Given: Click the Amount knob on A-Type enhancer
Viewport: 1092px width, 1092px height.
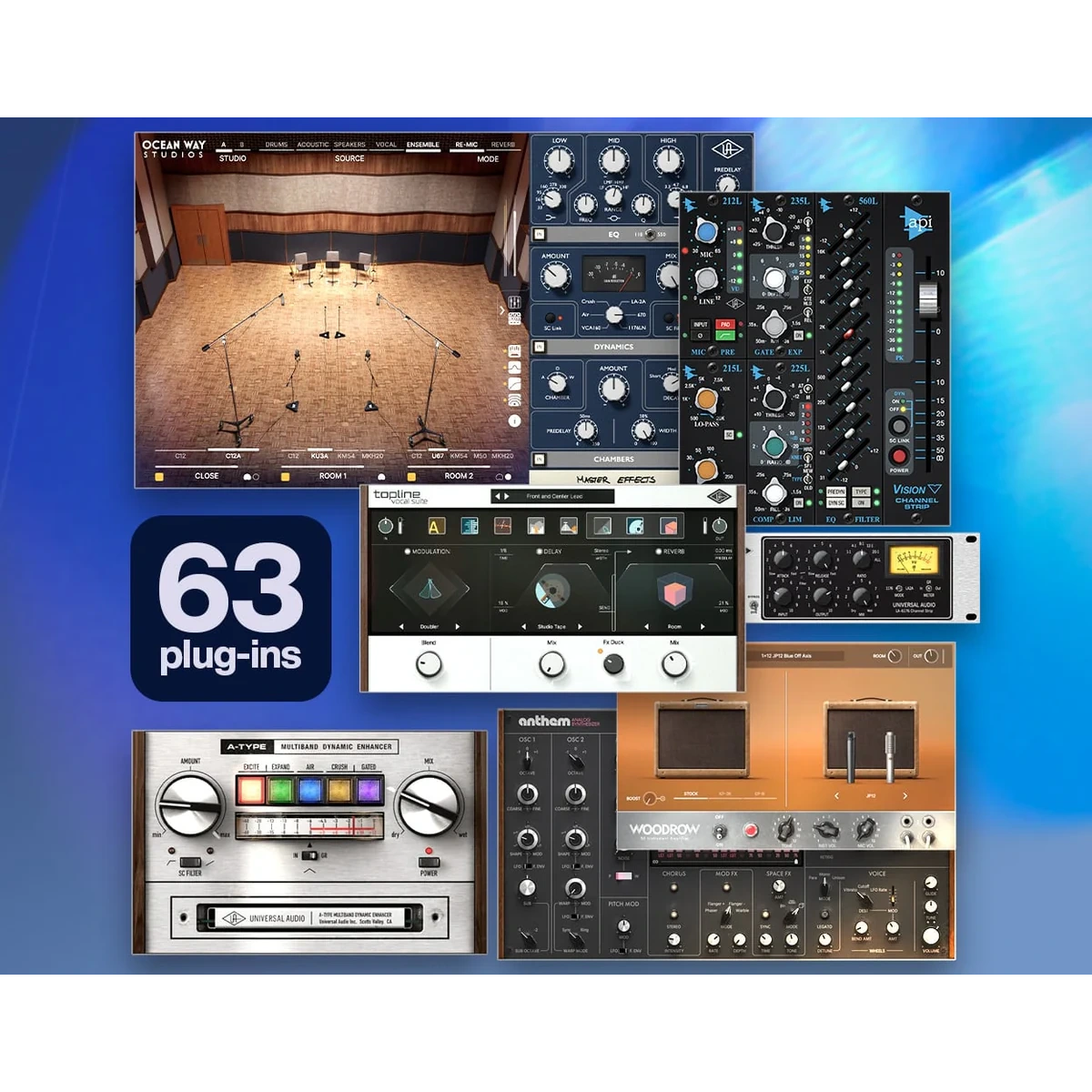Looking at the screenshot, I should pos(190,805).
